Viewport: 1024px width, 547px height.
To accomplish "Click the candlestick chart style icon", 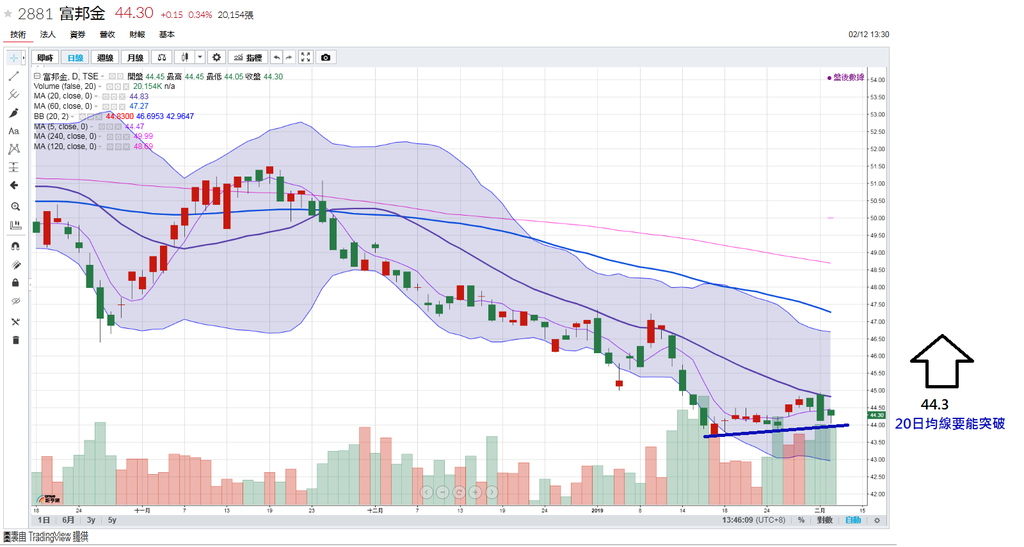I will click(x=185, y=57).
